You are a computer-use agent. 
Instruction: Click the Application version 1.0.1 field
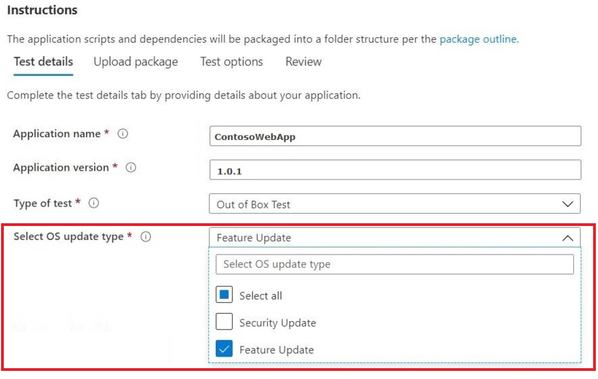point(395,170)
